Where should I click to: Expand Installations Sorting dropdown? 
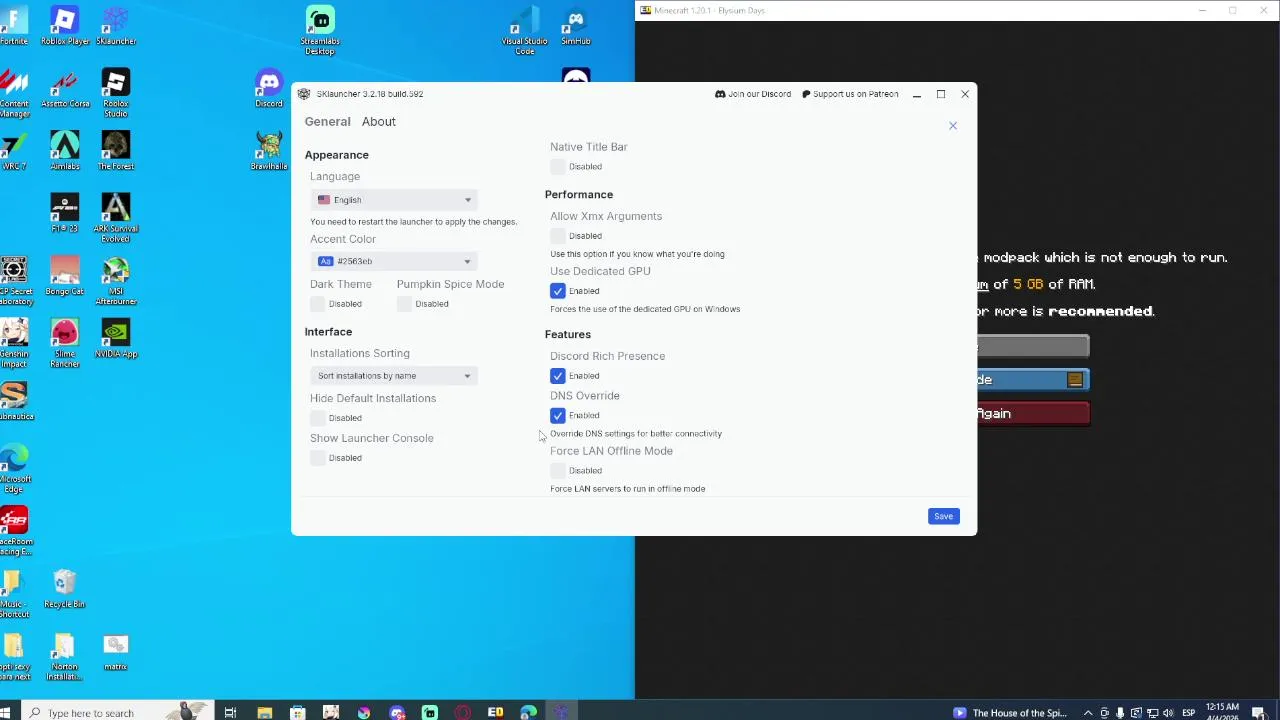tap(394, 376)
